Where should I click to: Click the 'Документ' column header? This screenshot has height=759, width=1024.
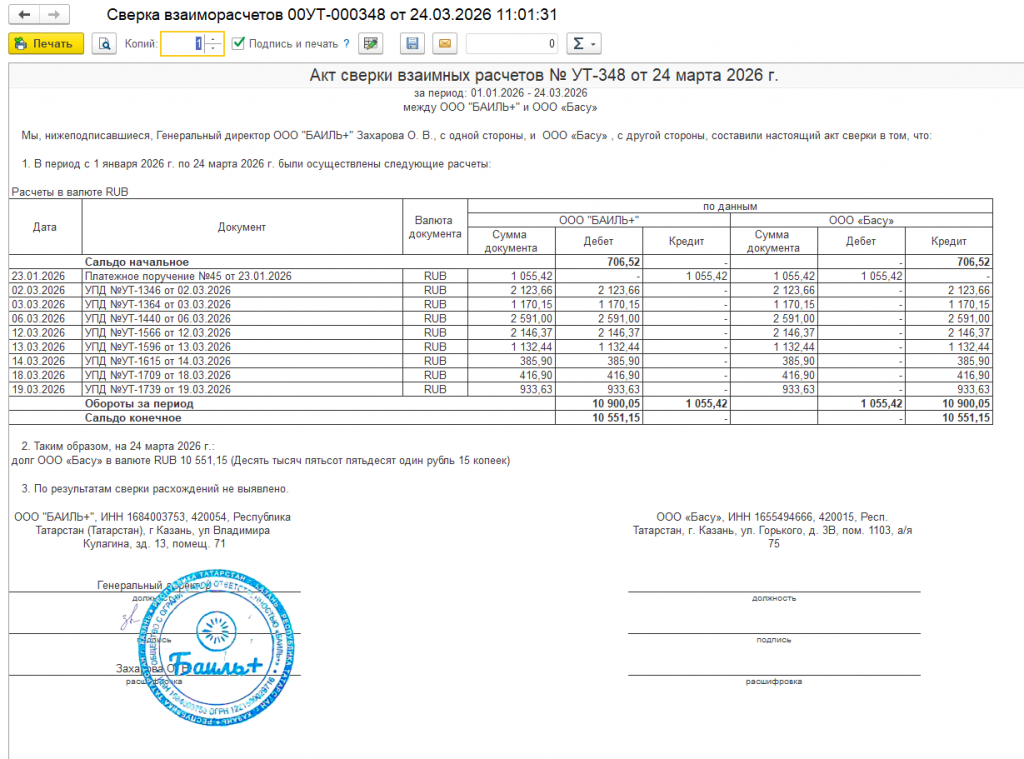coord(242,227)
